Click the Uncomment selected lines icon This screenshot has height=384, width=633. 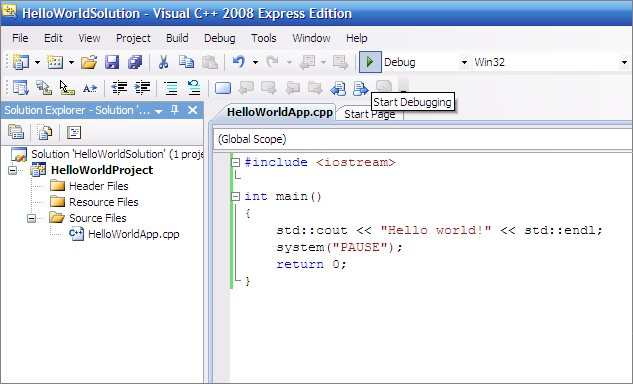[x=194, y=87]
